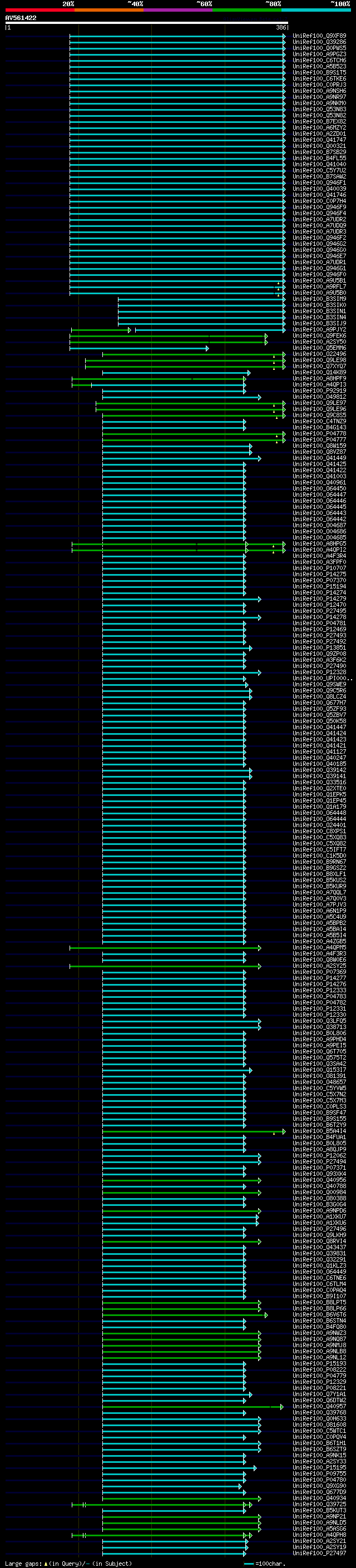The height and width of the screenshot is (1568, 356).
Task: Click hit label UniRef100_C6TCH6
Action: [319, 60]
